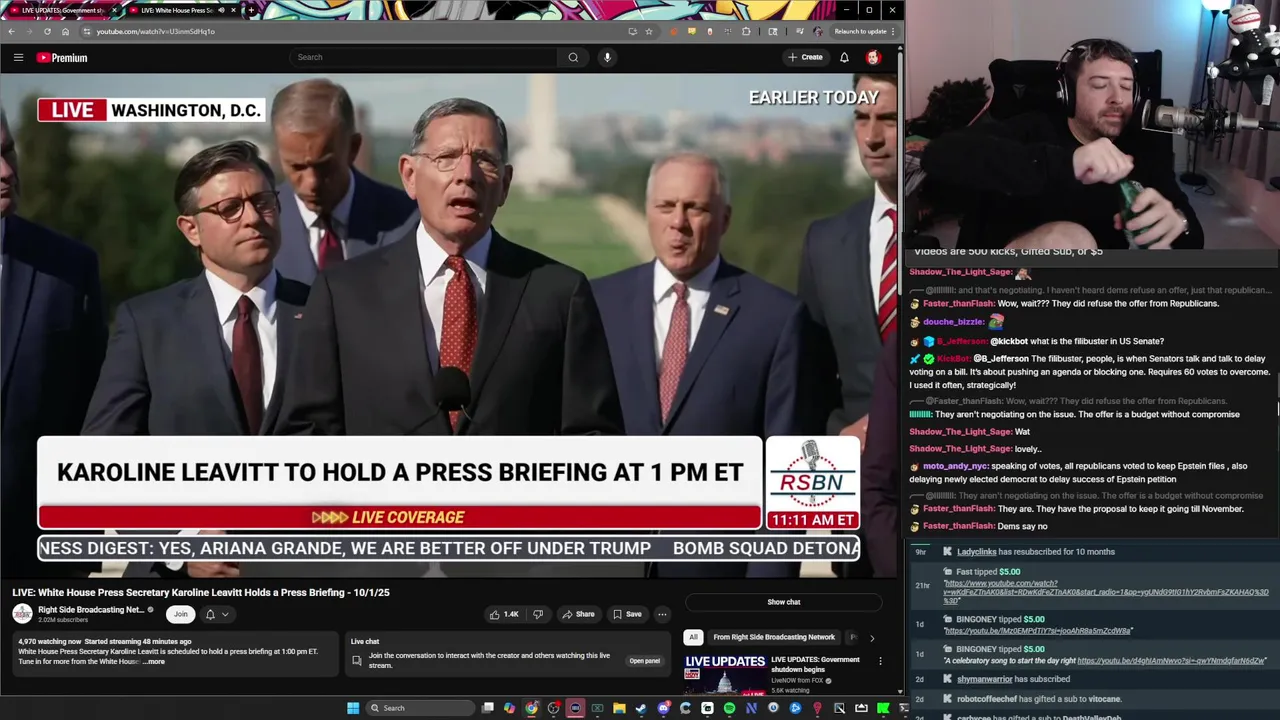Click the Join channel button
This screenshot has width=1280, height=720.
point(180,614)
